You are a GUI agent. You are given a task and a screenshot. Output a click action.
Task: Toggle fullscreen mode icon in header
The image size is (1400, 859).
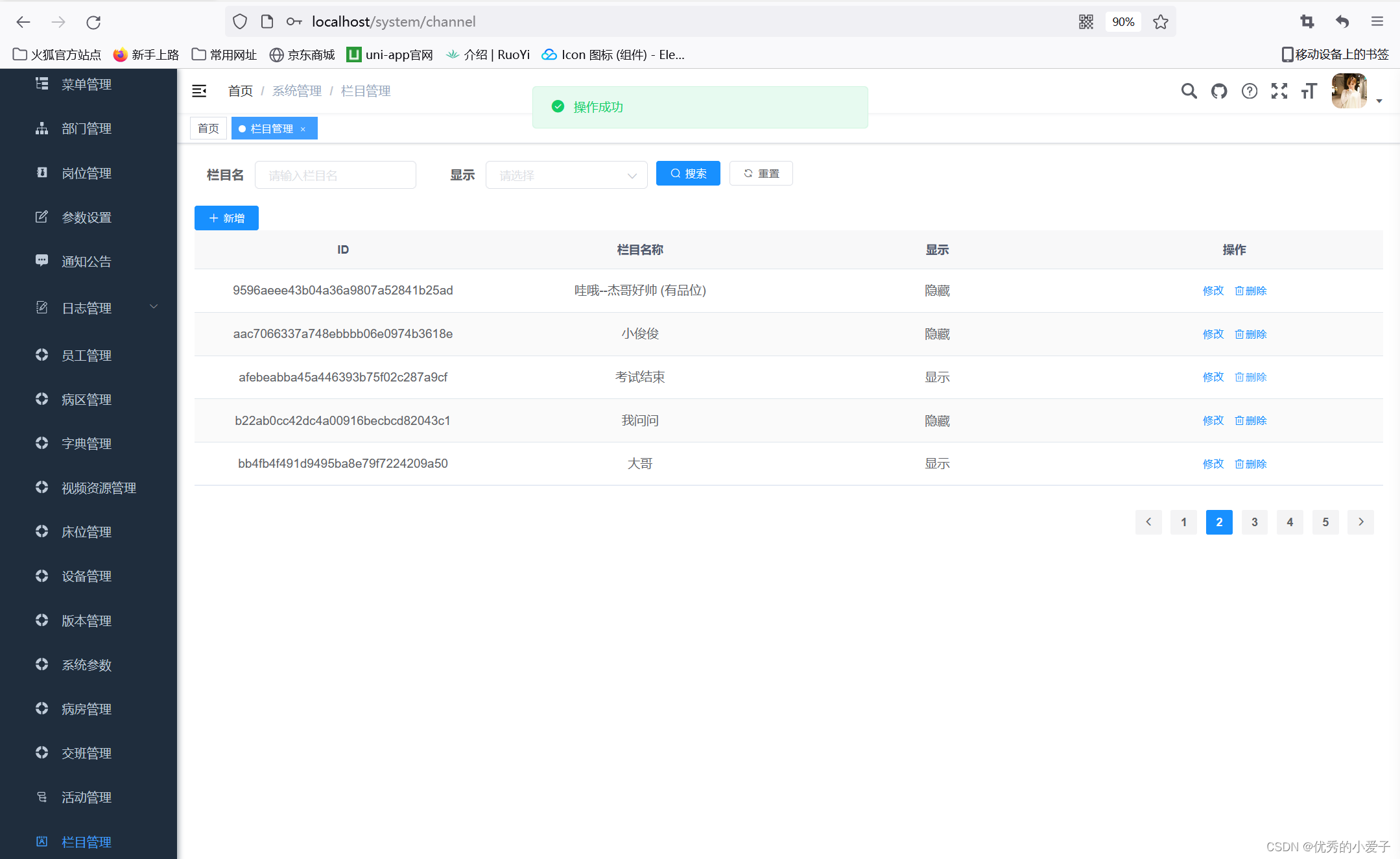click(1279, 91)
